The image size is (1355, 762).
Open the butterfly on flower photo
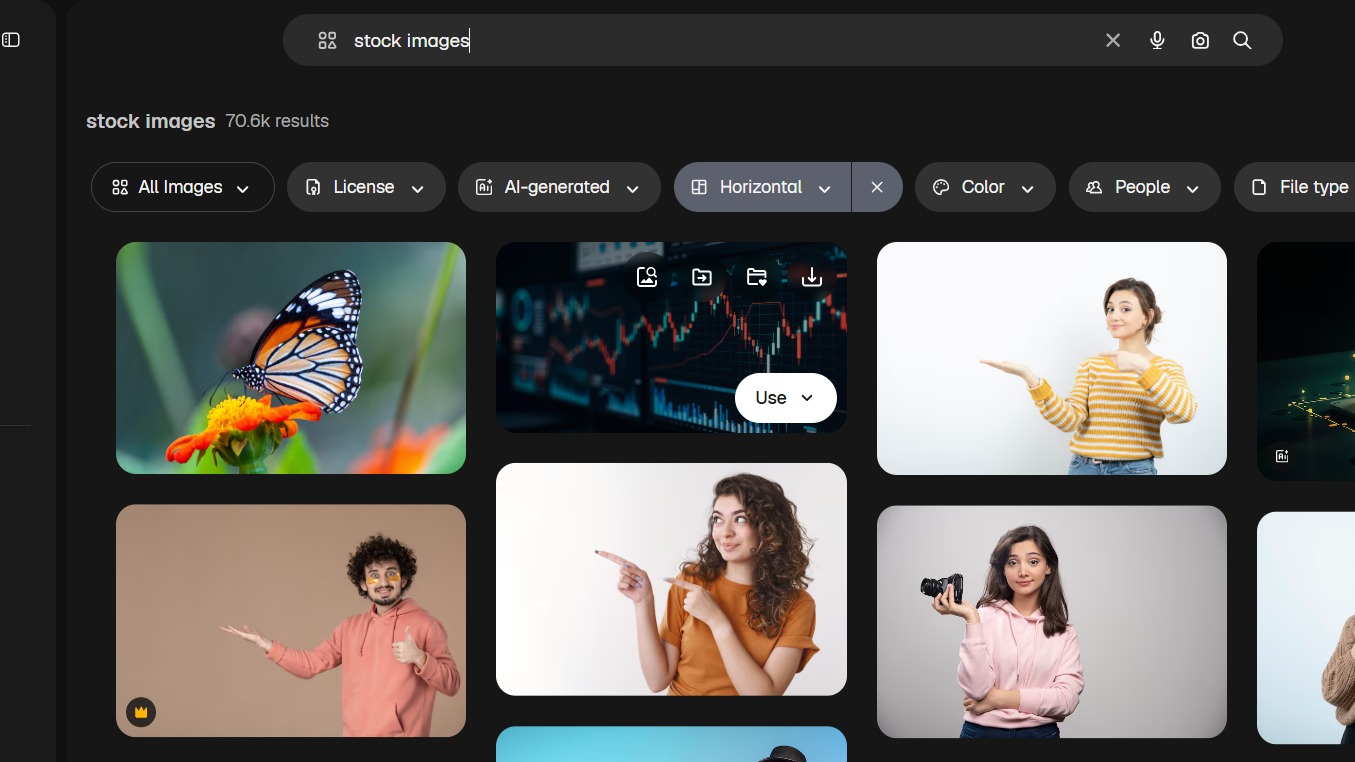[291, 358]
